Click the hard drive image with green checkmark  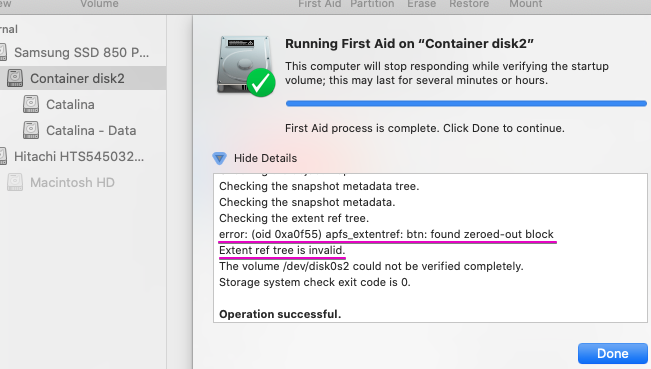(246, 66)
